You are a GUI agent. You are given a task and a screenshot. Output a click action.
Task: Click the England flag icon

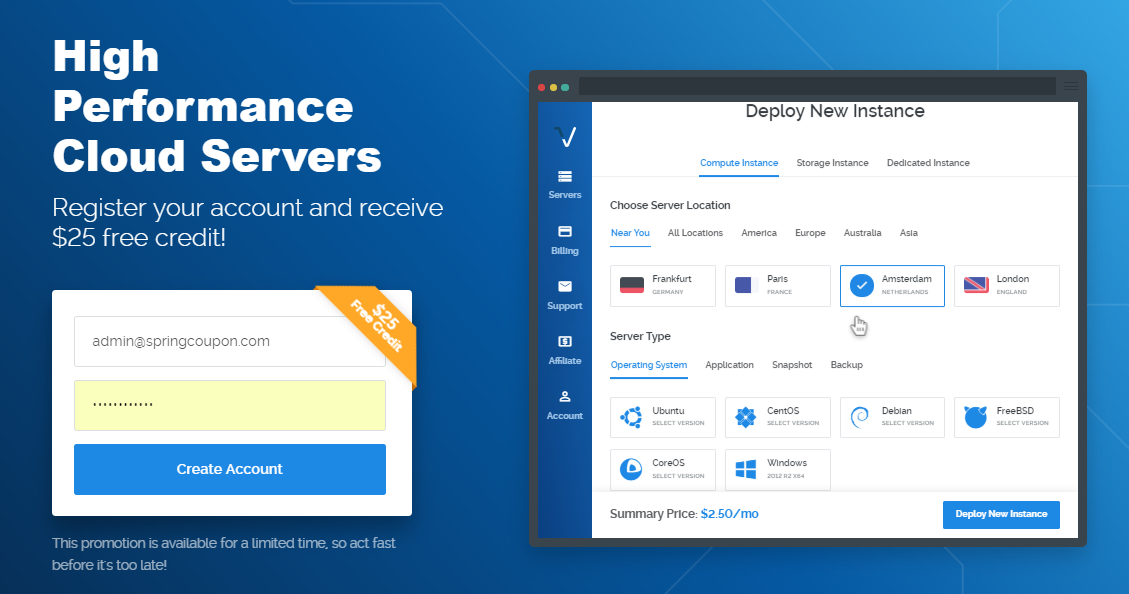click(976, 285)
